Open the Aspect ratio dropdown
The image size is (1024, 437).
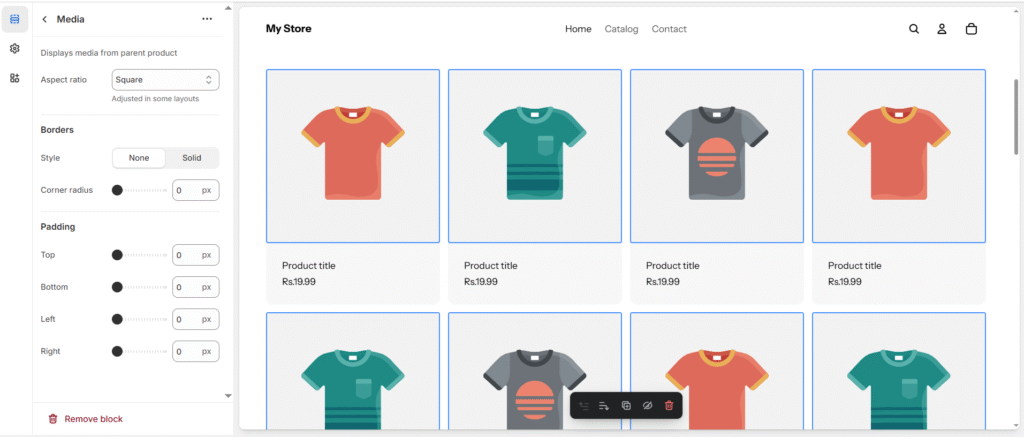coord(165,80)
